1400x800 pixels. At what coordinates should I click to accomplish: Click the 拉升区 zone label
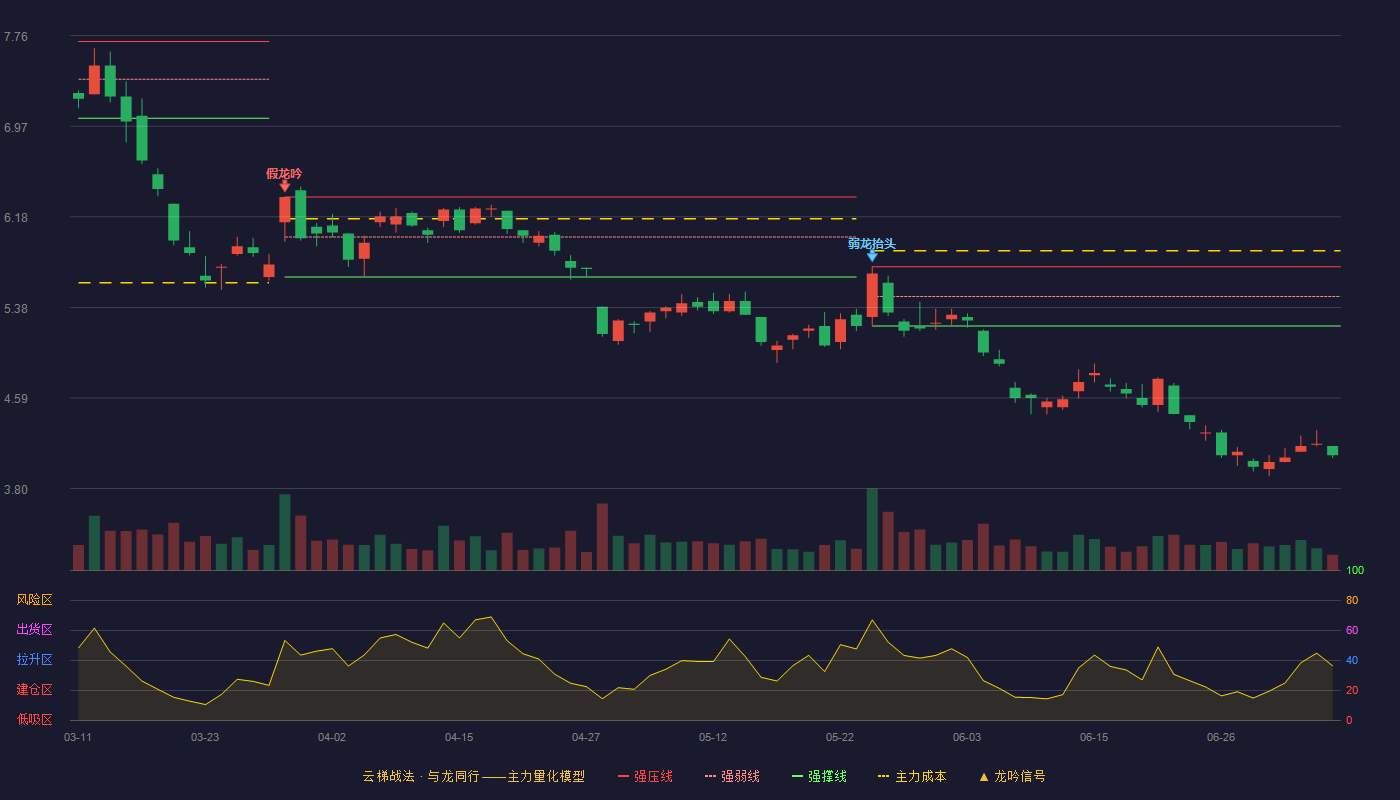[x=34, y=660]
